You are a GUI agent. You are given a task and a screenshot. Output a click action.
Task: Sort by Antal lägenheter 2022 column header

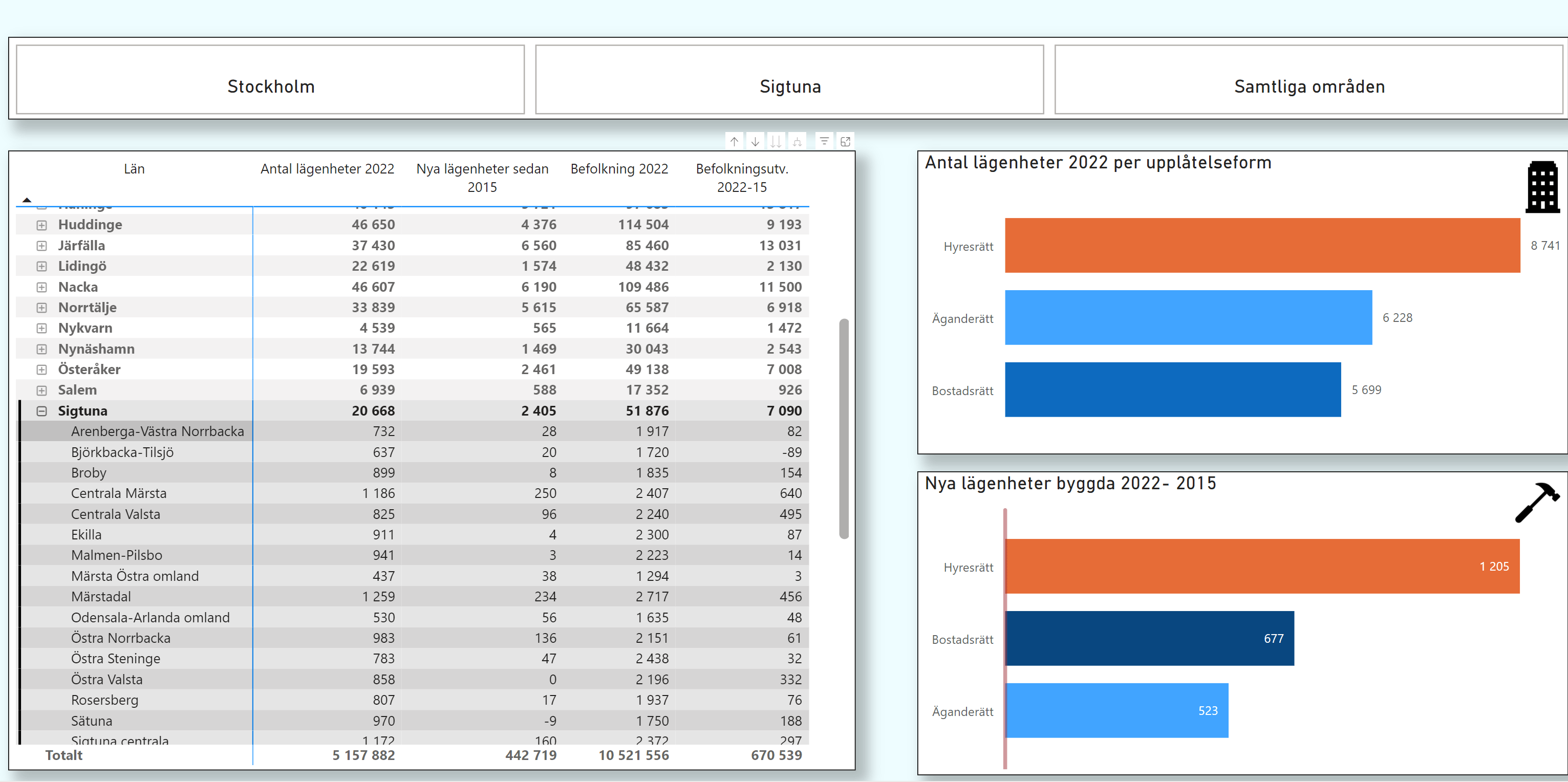tap(327, 169)
